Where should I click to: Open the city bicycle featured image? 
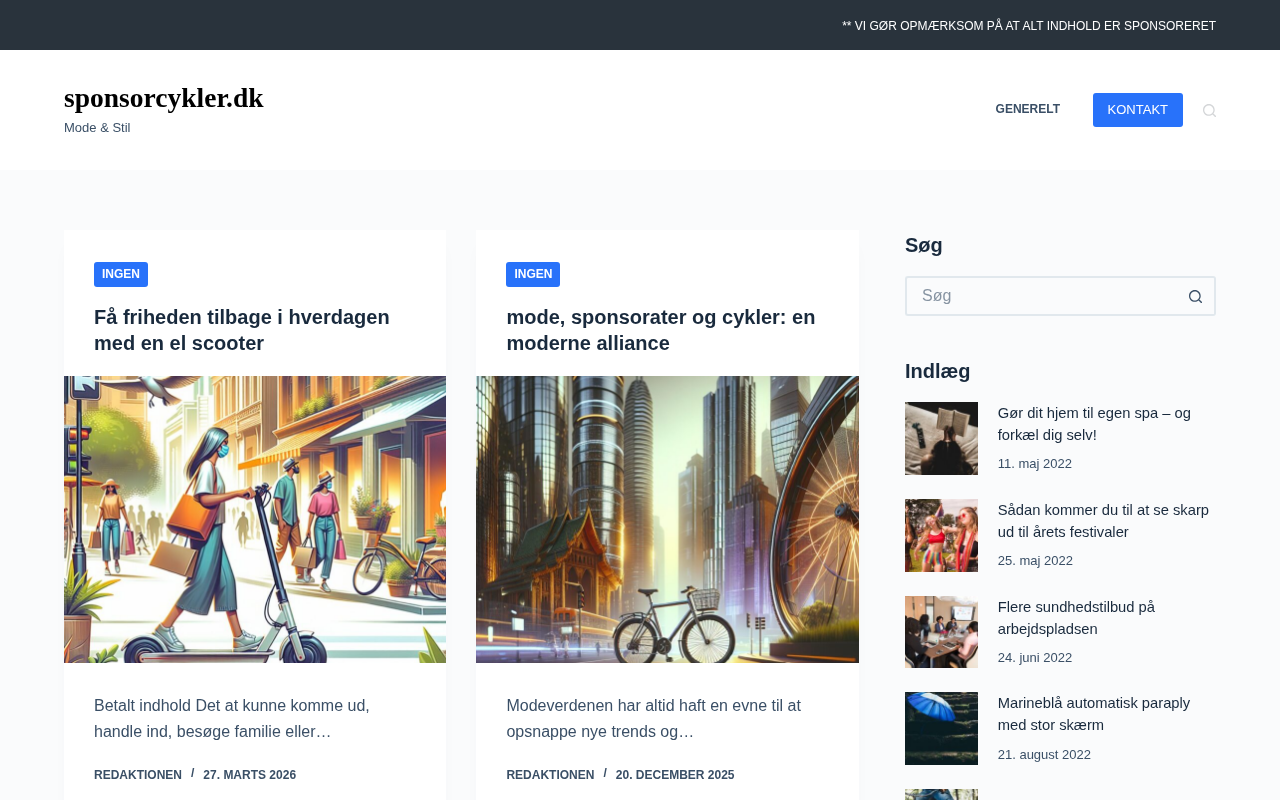point(667,519)
